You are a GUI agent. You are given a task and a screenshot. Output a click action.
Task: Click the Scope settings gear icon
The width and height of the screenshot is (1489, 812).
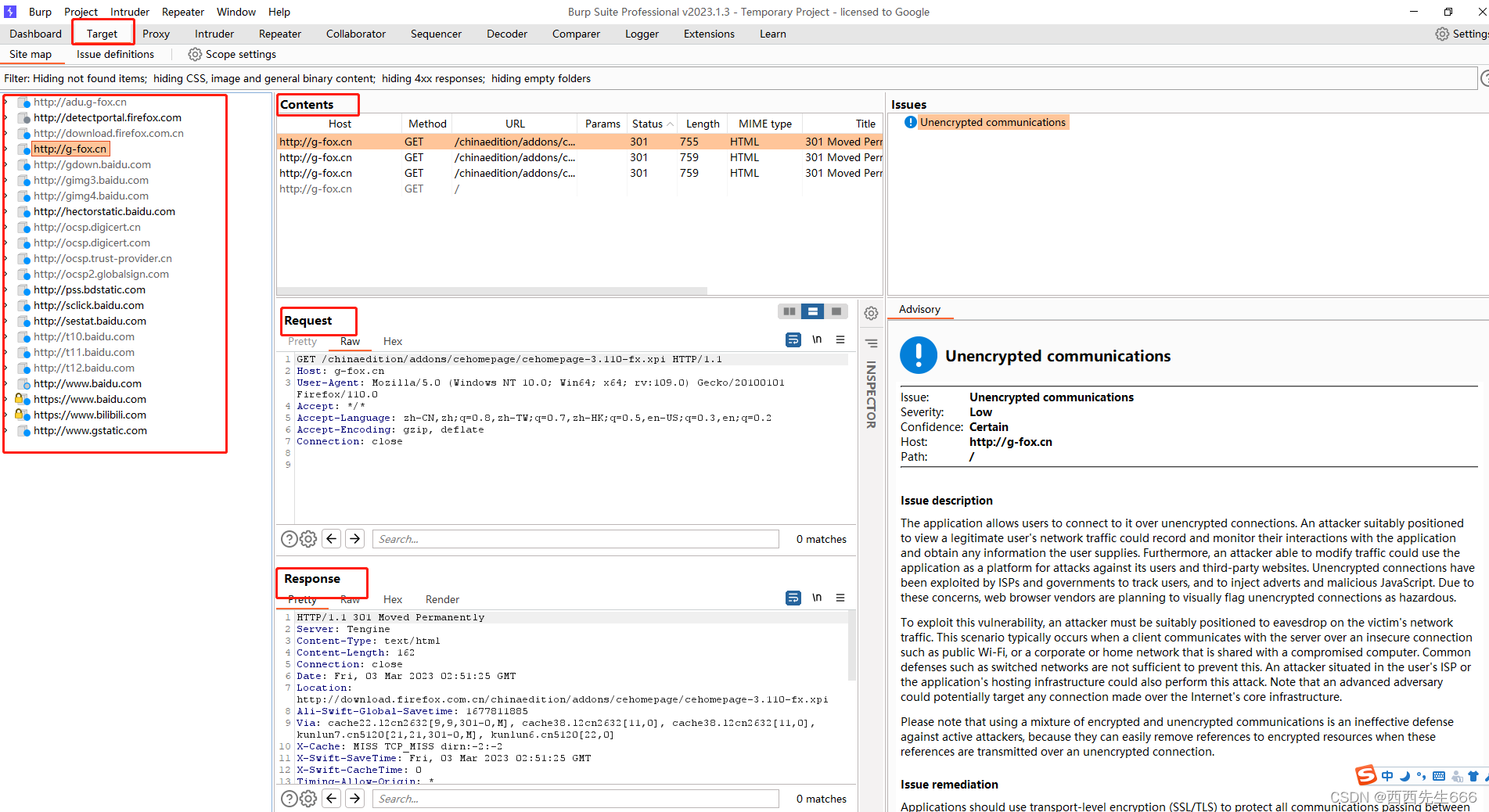click(x=195, y=54)
